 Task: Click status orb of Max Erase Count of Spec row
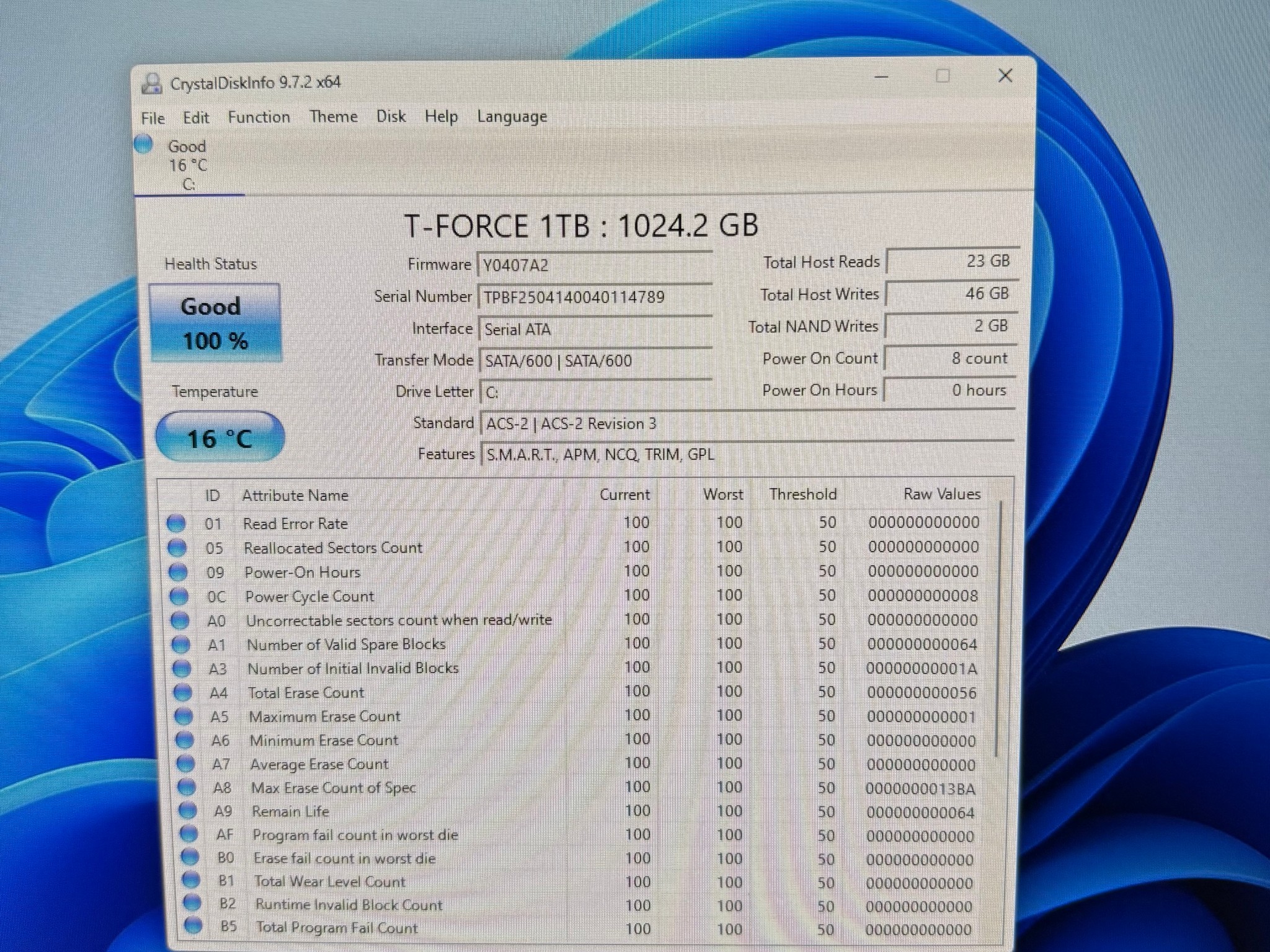coord(187,787)
